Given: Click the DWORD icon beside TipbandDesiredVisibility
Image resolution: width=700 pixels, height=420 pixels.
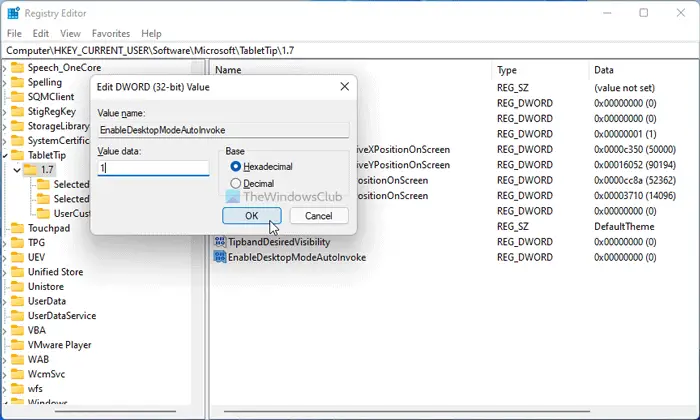Looking at the screenshot, I should coord(220,242).
